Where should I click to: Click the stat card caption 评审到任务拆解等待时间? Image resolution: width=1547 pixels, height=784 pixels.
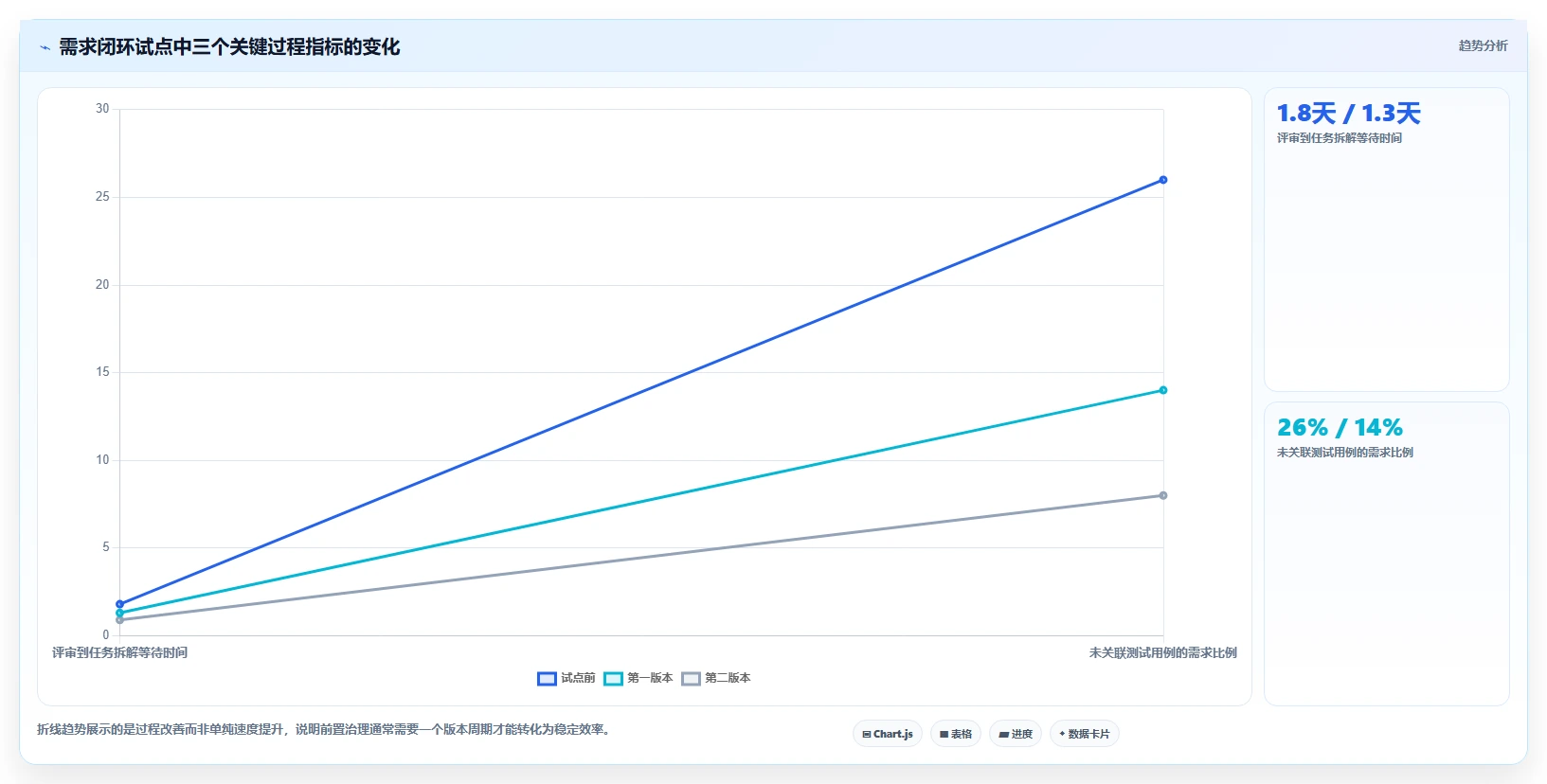pos(1339,138)
